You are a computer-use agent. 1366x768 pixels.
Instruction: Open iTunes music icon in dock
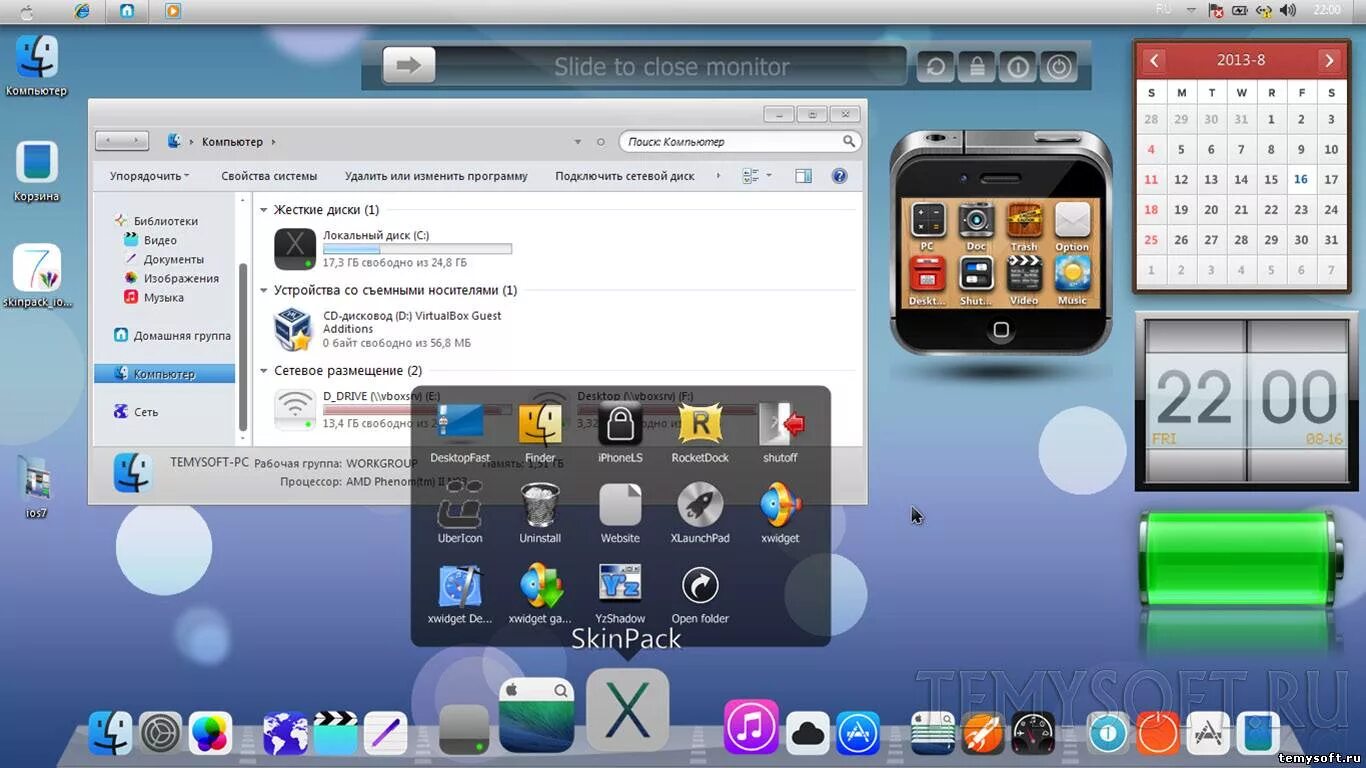pos(751,726)
